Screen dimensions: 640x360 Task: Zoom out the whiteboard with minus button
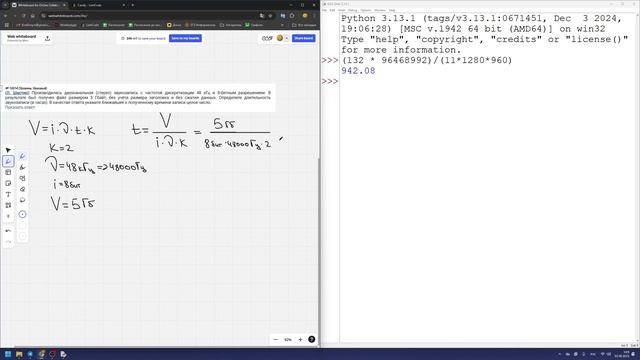coord(276,340)
